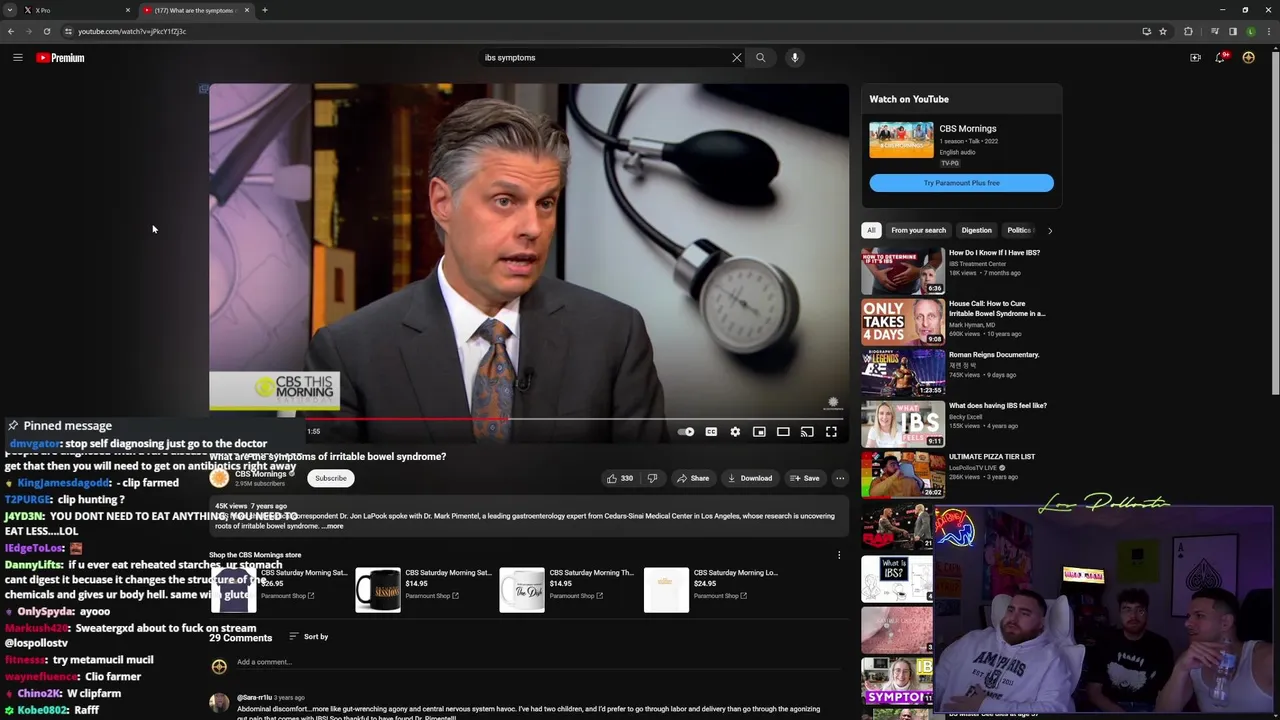The width and height of the screenshot is (1280, 720).
Task: Select the Politics chip
Action: 1019,230
